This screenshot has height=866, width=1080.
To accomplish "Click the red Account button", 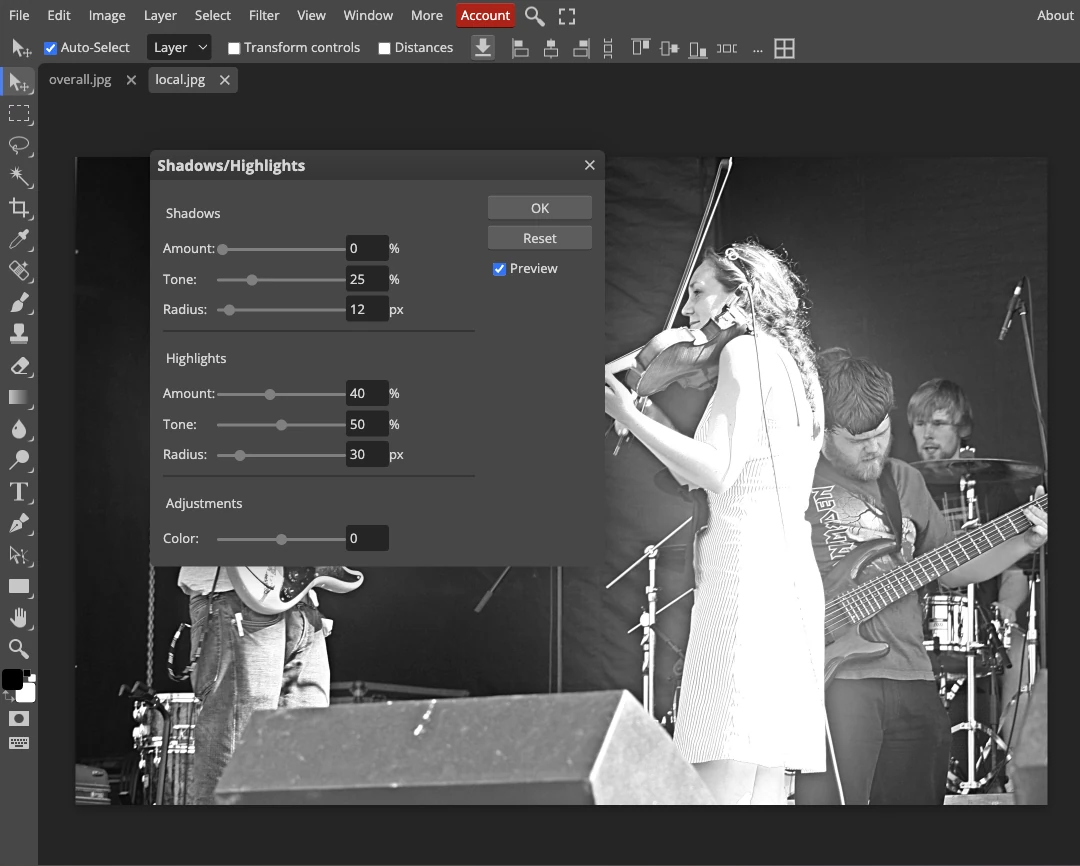I will tap(485, 15).
